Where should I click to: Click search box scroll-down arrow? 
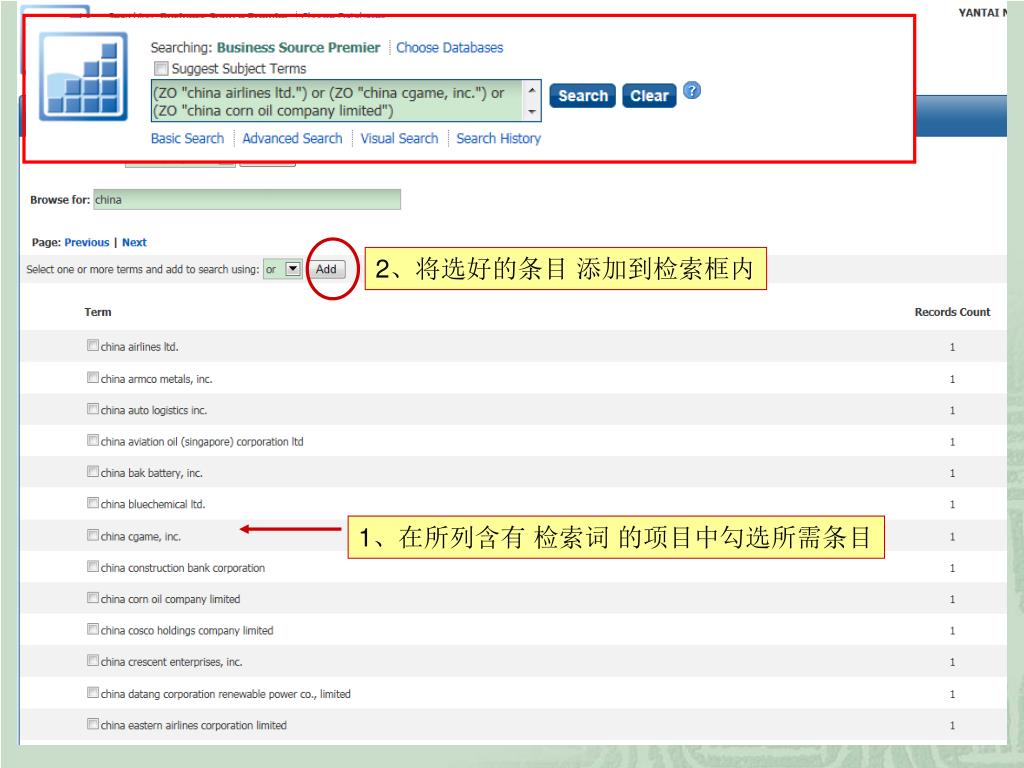click(x=532, y=112)
